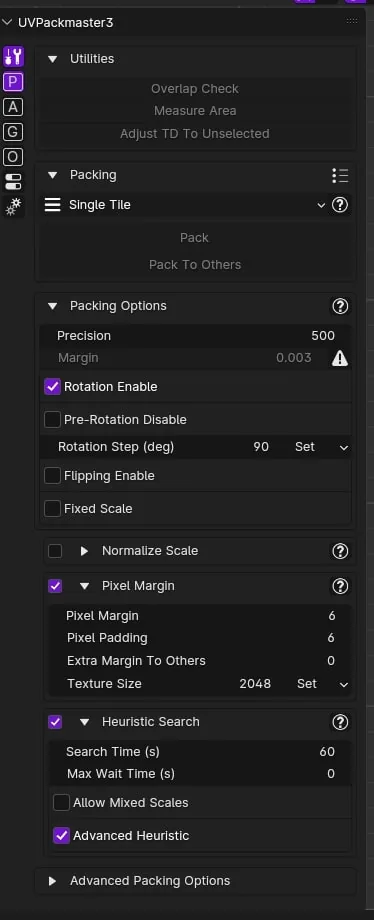Image resolution: width=374 pixels, height=920 pixels.
Task: Click the Precision value slider field
Action: pos(196,336)
